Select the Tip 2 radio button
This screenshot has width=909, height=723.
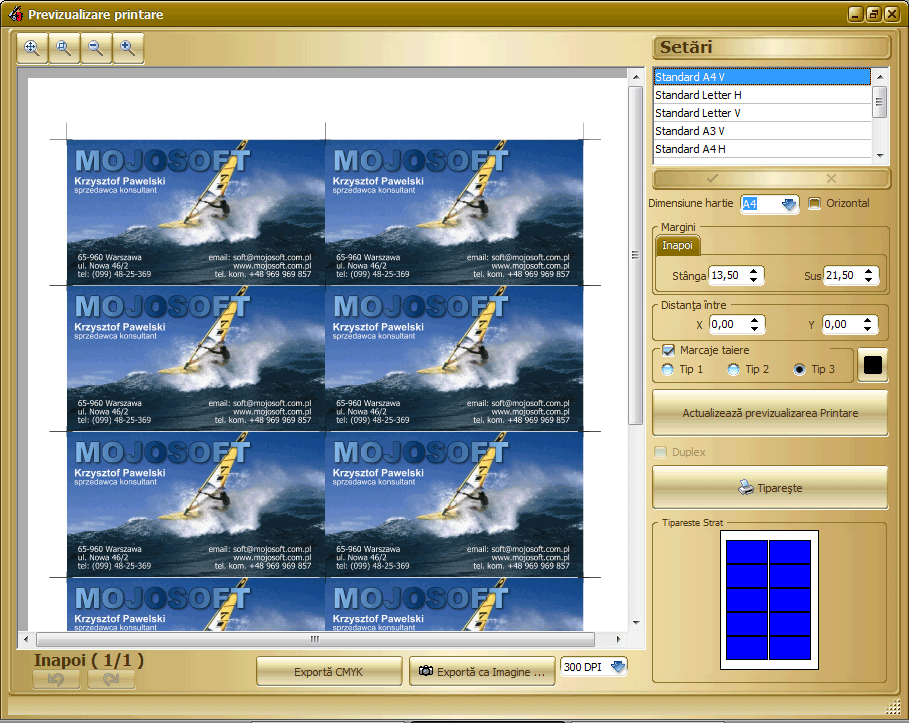click(x=733, y=369)
